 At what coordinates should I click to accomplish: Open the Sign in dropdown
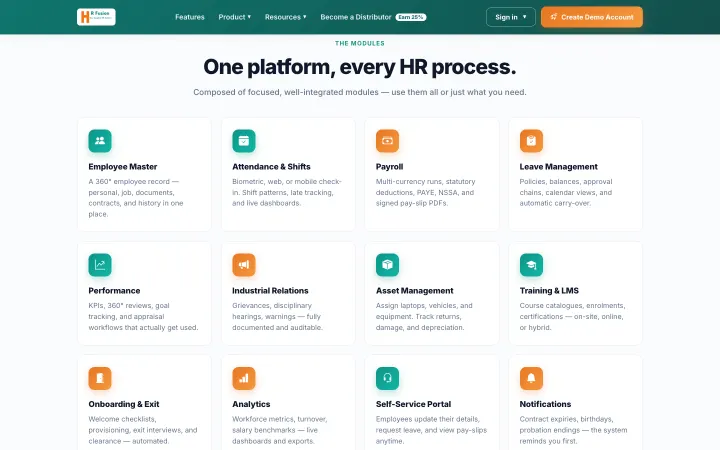[511, 17]
